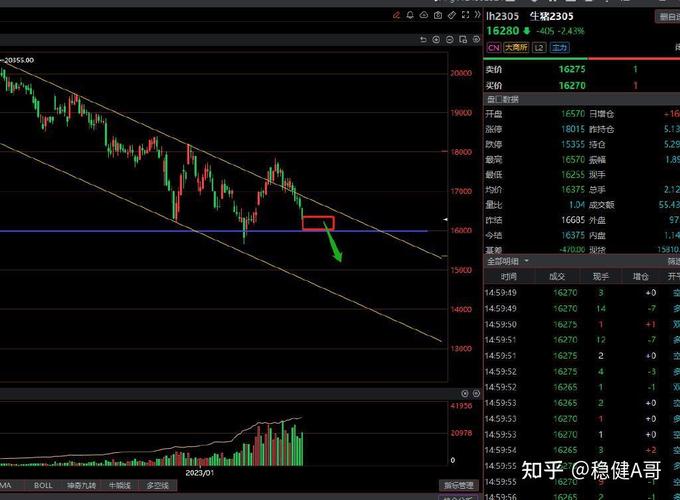Toggle the CN market badge
The image size is (680, 500).
point(494,47)
